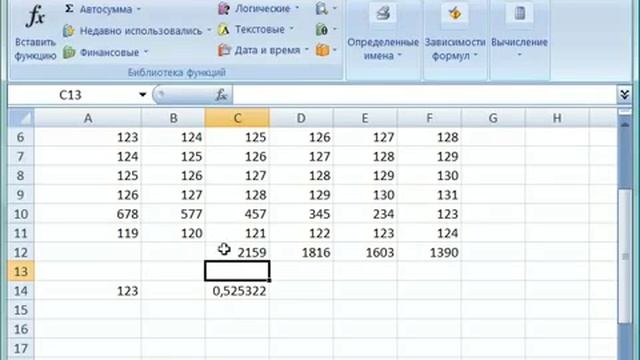Click the vertical scrollbar thumb
The height and width of the screenshot is (360, 640).
[x=624, y=256]
